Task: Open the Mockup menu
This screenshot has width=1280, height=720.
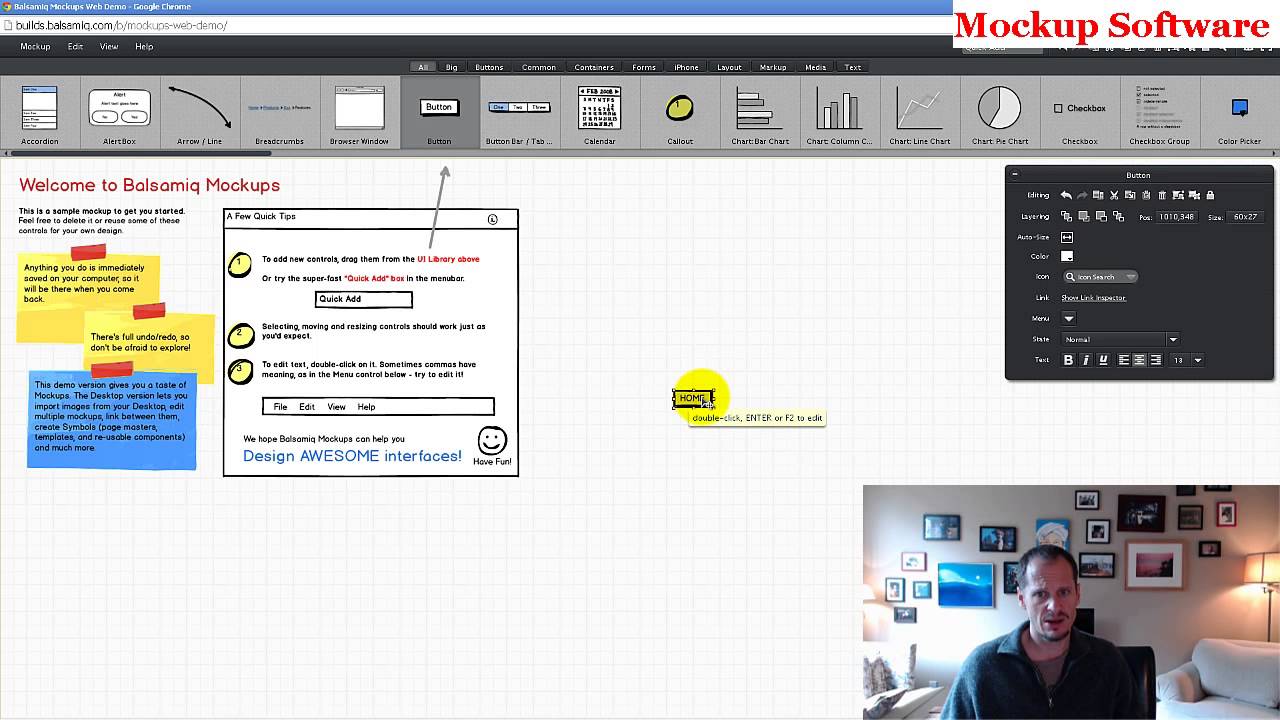Action: point(35,47)
